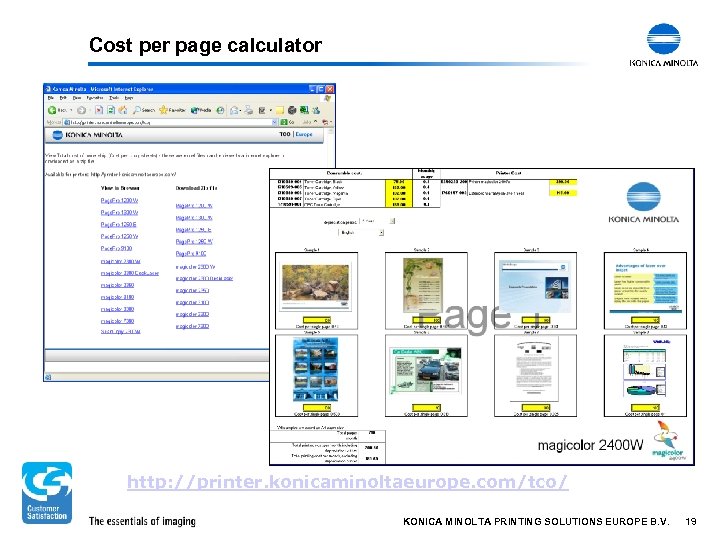Click the Customer Satisfaction badge
Viewport: 720px width, 540px height.
coord(47,493)
